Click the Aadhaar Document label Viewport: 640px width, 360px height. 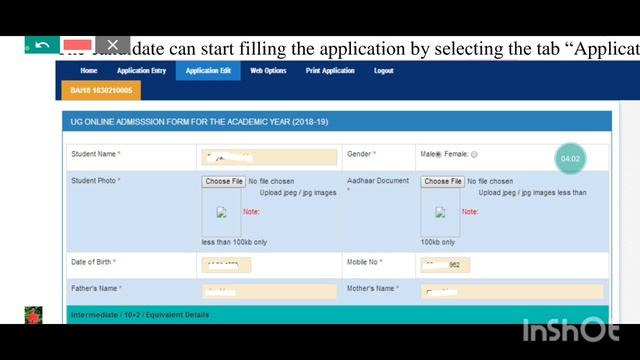click(378, 181)
